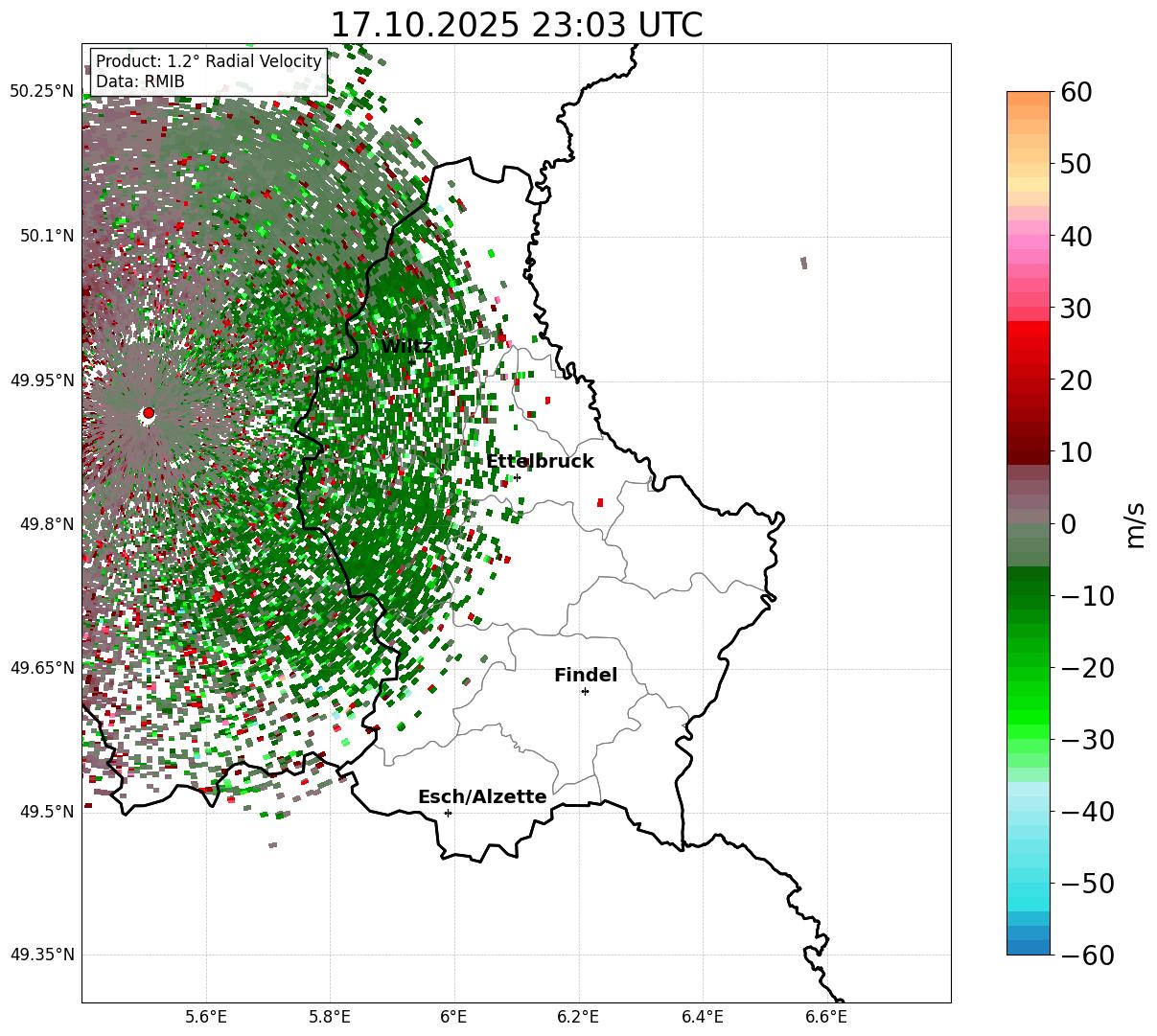Viewport: 1157px width, 1036px height.
Task: Click the 49.35°N latitude tick label
Action: tap(41, 955)
